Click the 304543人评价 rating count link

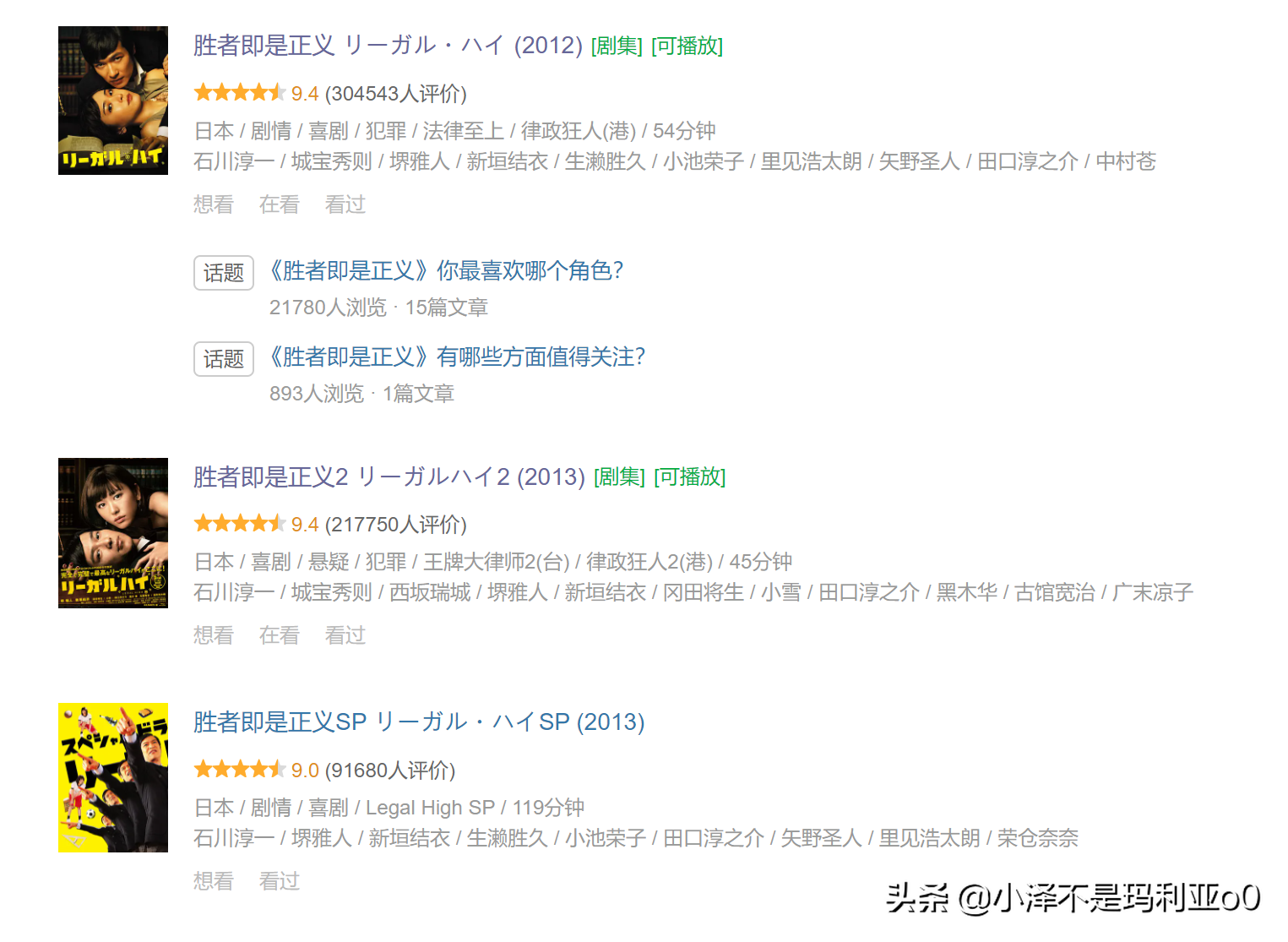coord(398,94)
